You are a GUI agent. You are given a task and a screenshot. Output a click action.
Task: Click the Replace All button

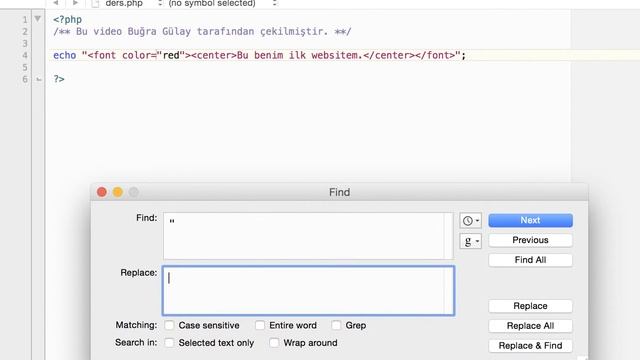click(530, 326)
